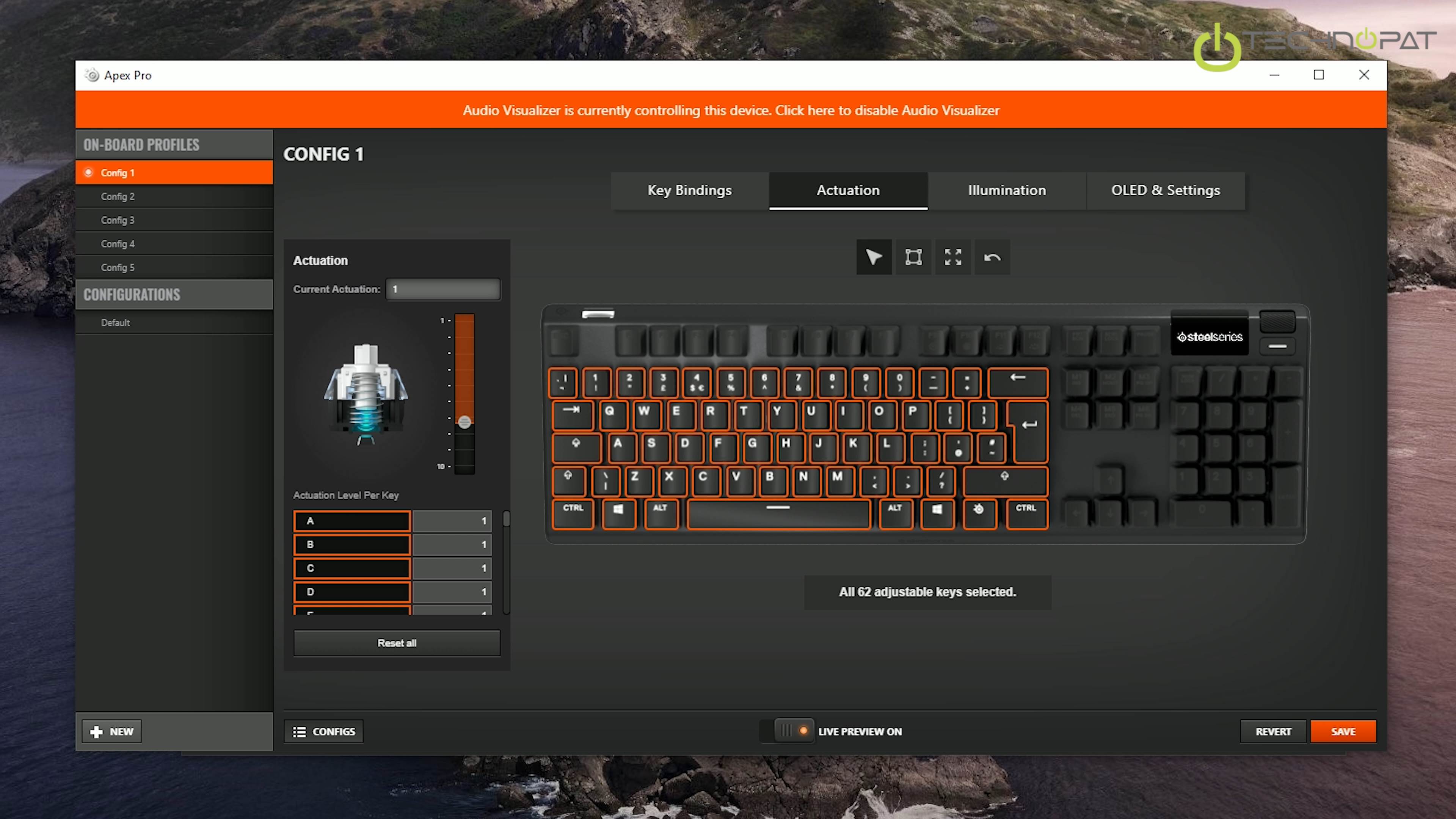Viewport: 1456px width, 819px height.
Task: Switch to OLED & Settings tab
Action: pos(1166,190)
